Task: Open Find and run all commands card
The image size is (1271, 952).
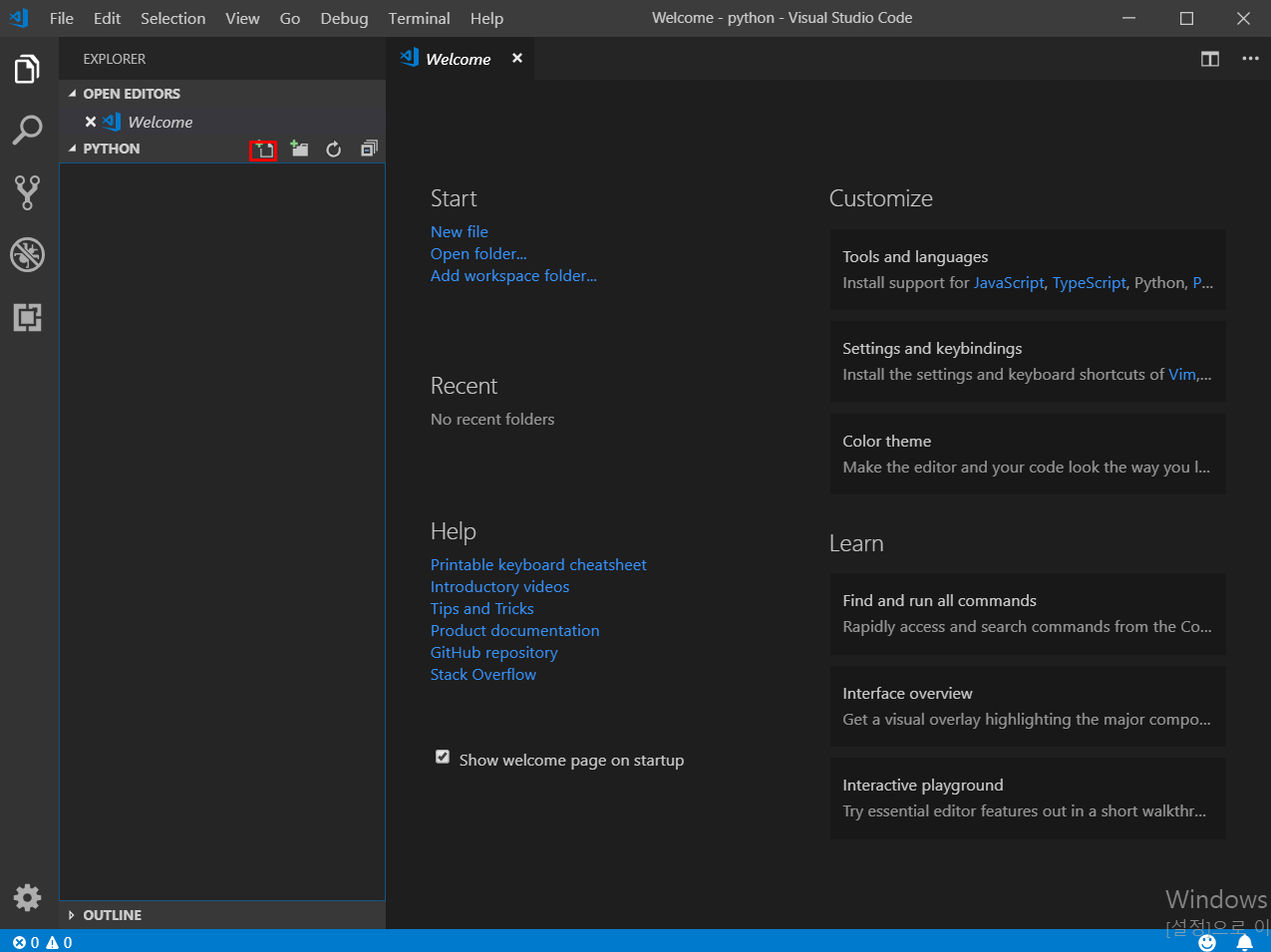Action: [1028, 613]
